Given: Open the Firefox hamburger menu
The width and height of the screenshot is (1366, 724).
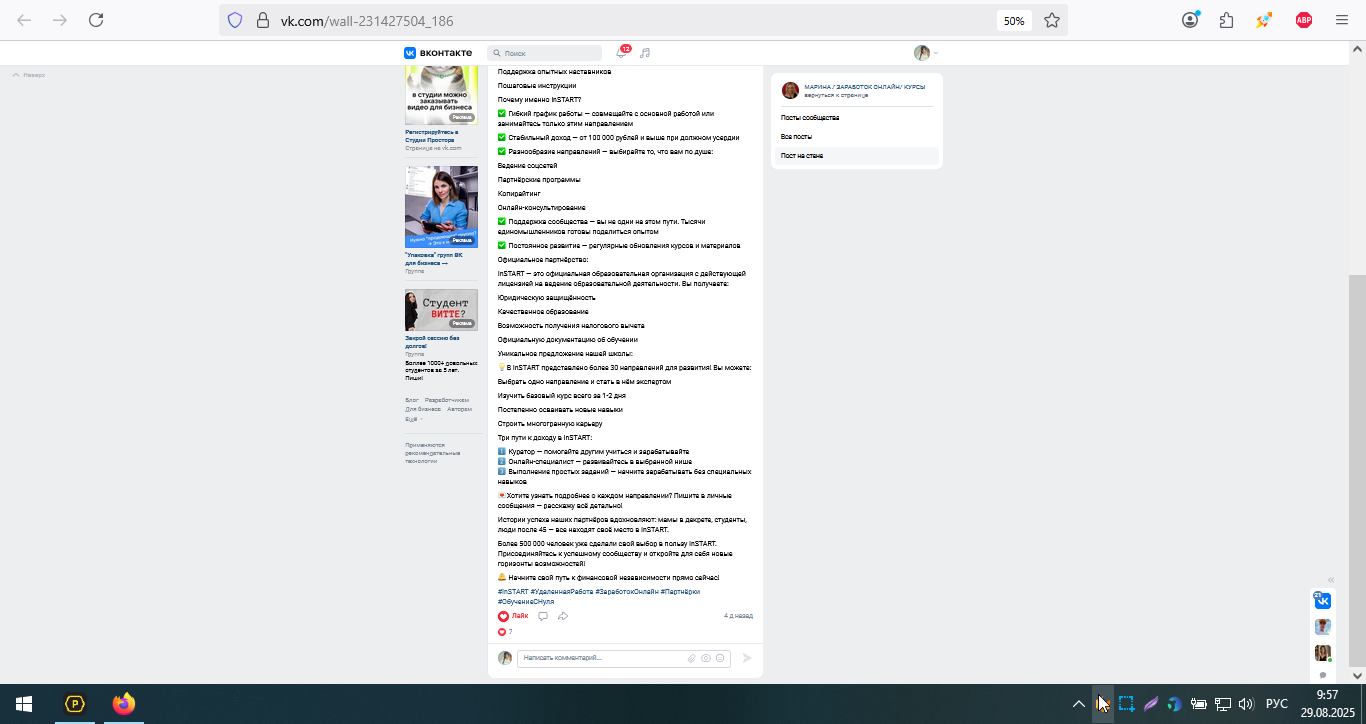Looking at the screenshot, I should pos(1342,20).
